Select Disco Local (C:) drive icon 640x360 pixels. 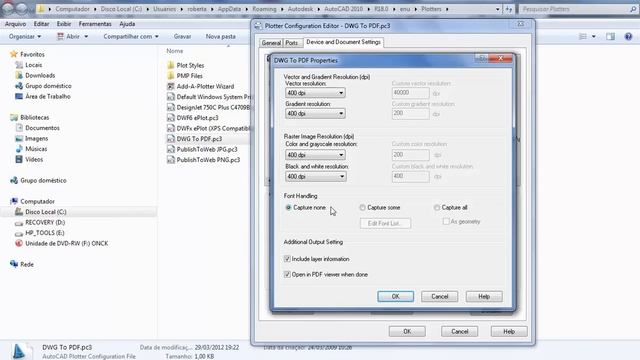19,211
